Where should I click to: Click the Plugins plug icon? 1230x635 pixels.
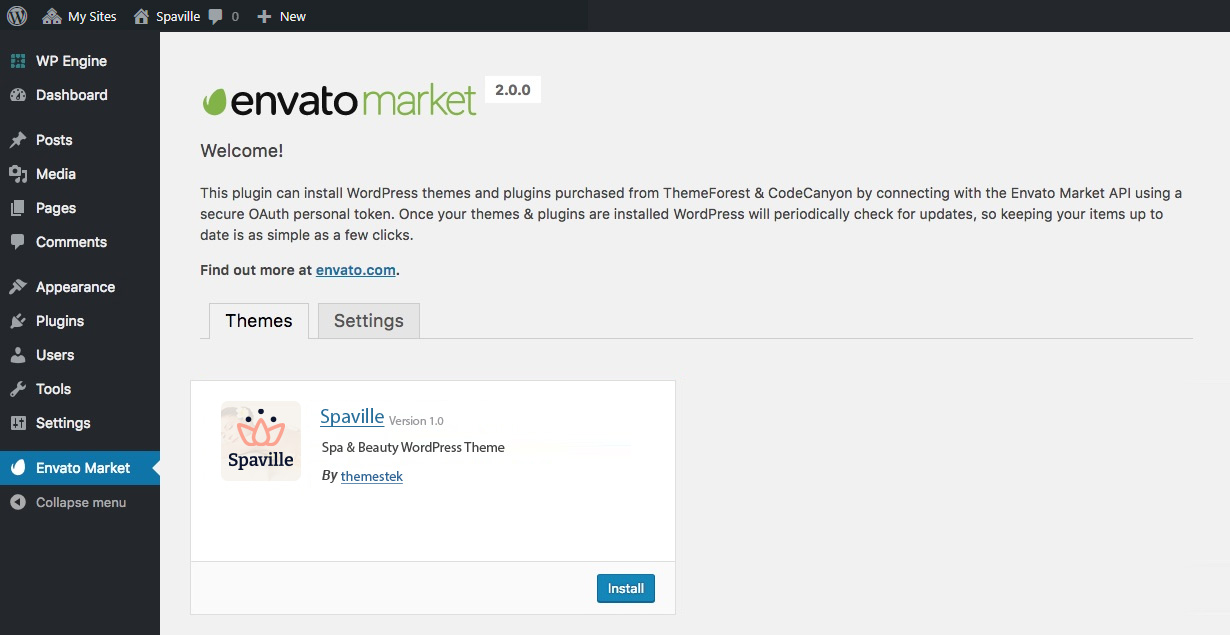(x=18, y=321)
